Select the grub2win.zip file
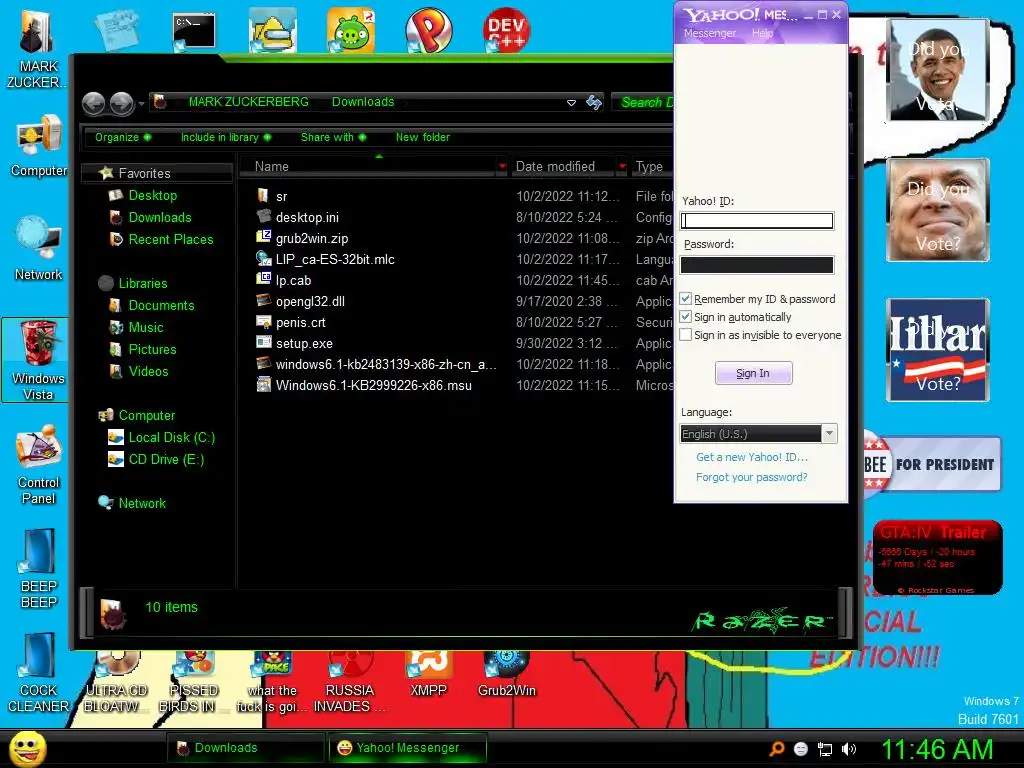Viewport: 1024px width, 768px height. click(312, 238)
